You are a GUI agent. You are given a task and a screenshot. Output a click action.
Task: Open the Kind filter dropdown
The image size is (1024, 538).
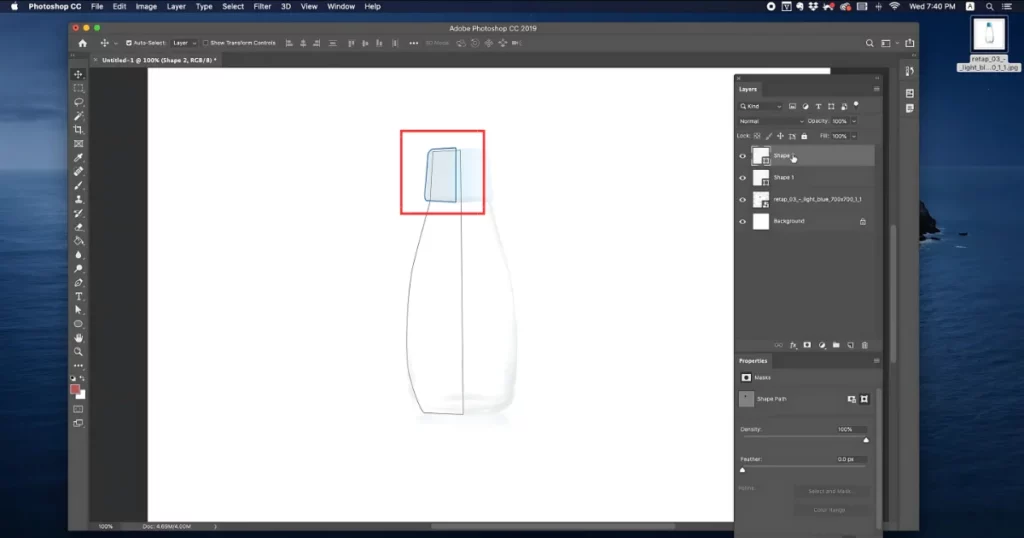click(761, 106)
